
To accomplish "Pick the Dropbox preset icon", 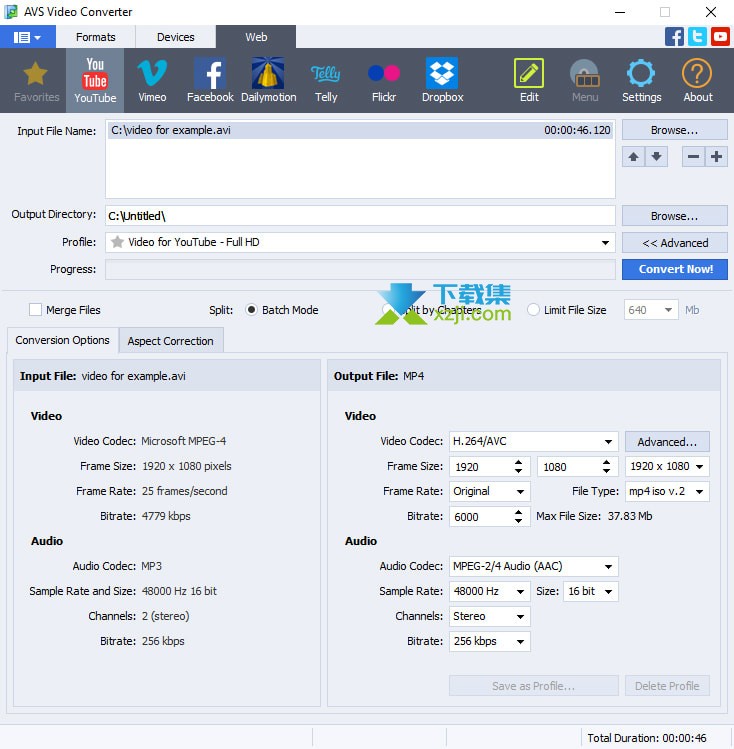I will click(442, 81).
